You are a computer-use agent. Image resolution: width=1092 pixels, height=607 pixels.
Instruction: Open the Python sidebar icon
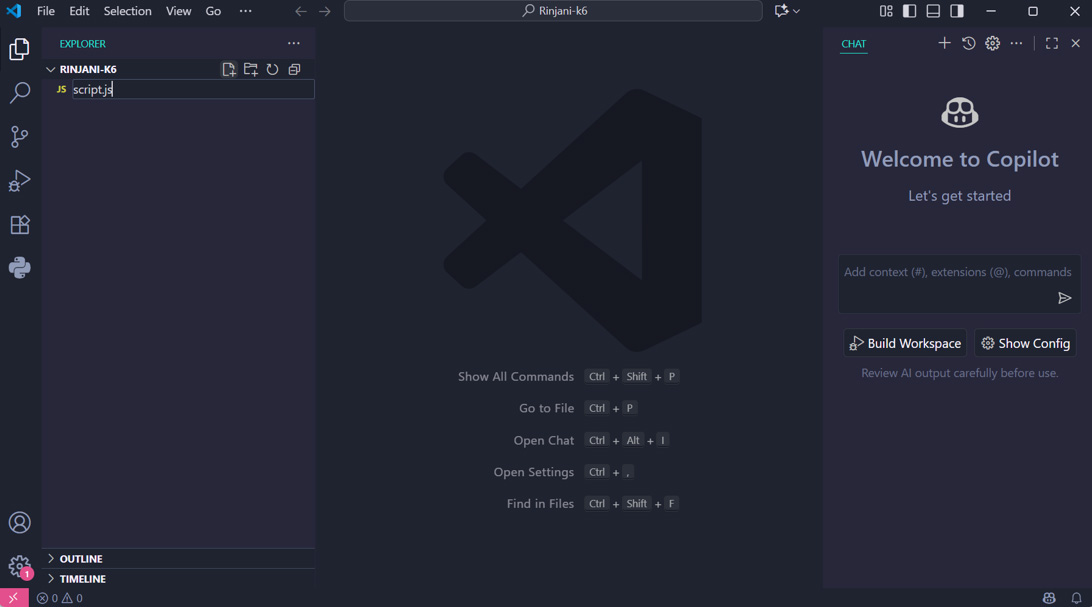[x=20, y=268]
